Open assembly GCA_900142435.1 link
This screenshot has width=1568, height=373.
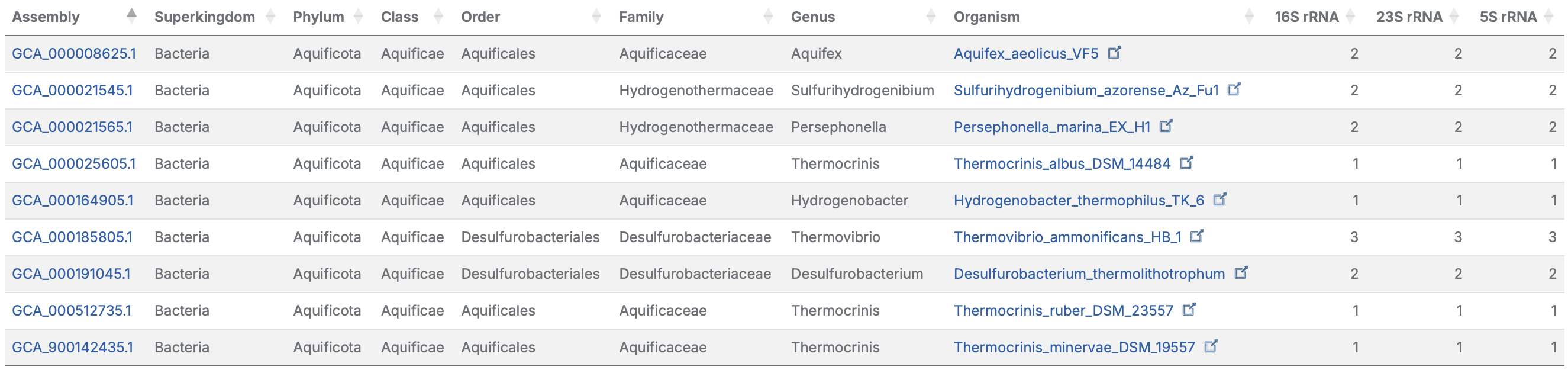[x=72, y=348]
